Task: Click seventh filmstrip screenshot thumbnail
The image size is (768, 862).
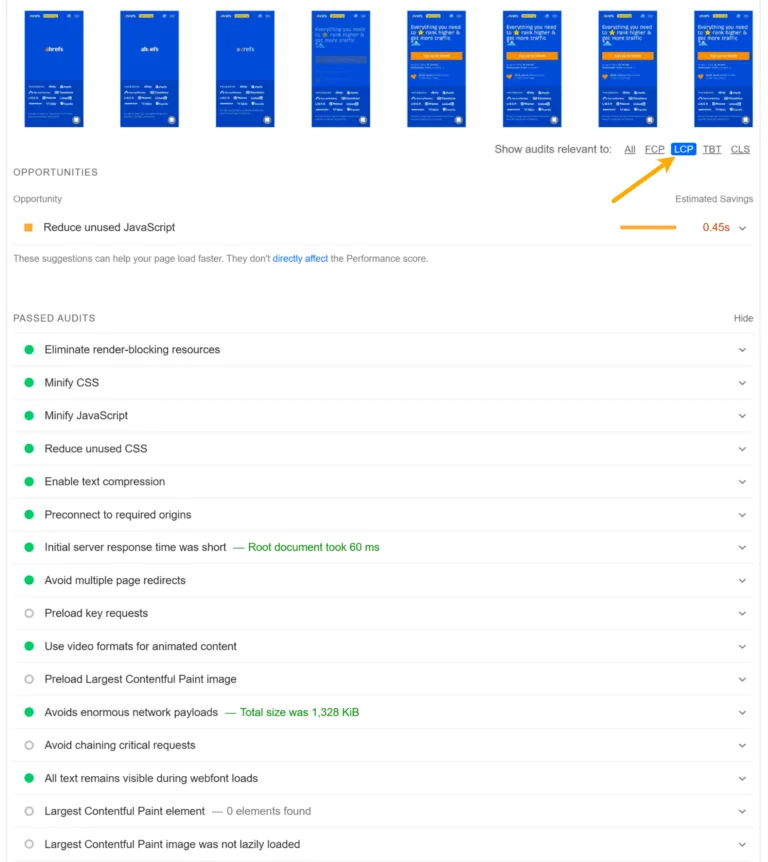Action: (628, 69)
